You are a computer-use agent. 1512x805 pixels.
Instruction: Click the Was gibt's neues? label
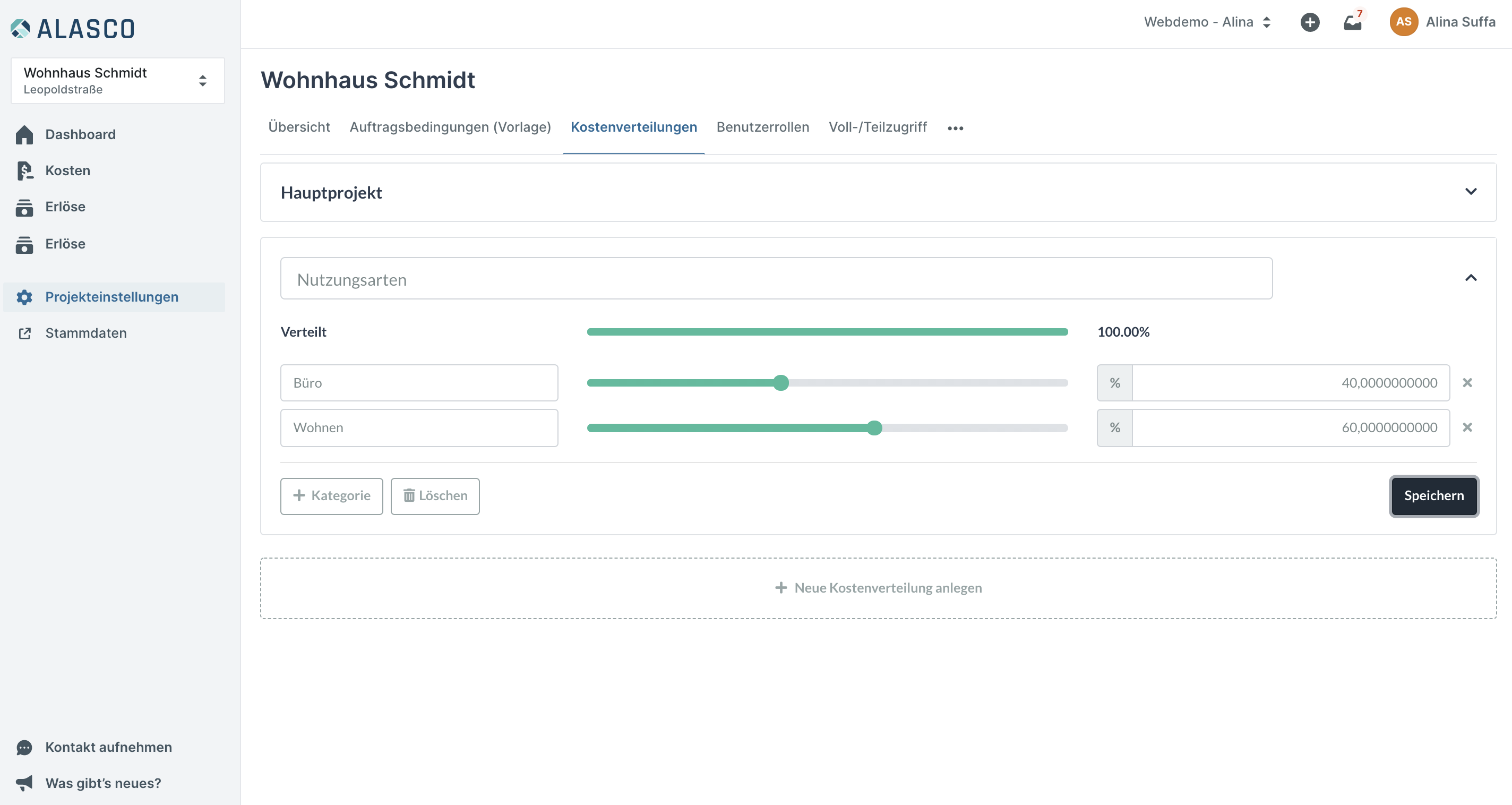102,783
